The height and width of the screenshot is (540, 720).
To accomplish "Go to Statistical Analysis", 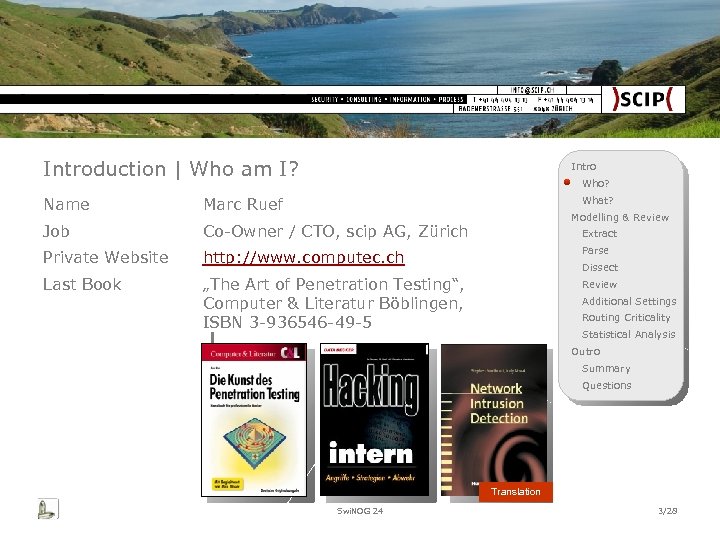I will click(628, 334).
